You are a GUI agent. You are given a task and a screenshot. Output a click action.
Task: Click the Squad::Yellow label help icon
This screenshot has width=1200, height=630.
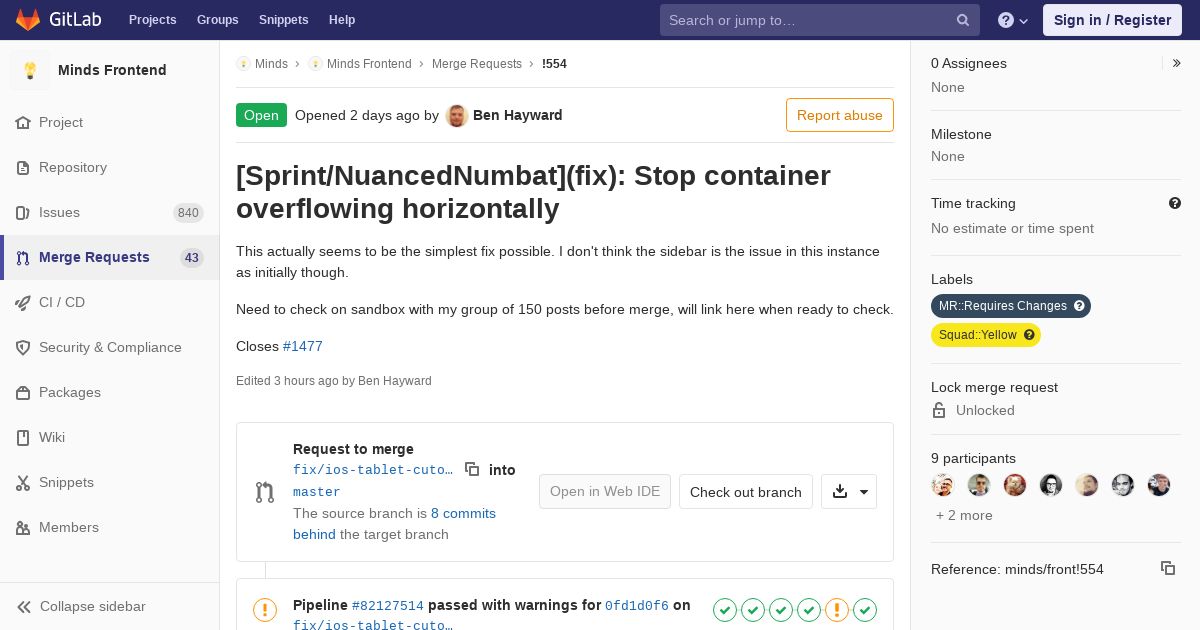click(x=1029, y=335)
